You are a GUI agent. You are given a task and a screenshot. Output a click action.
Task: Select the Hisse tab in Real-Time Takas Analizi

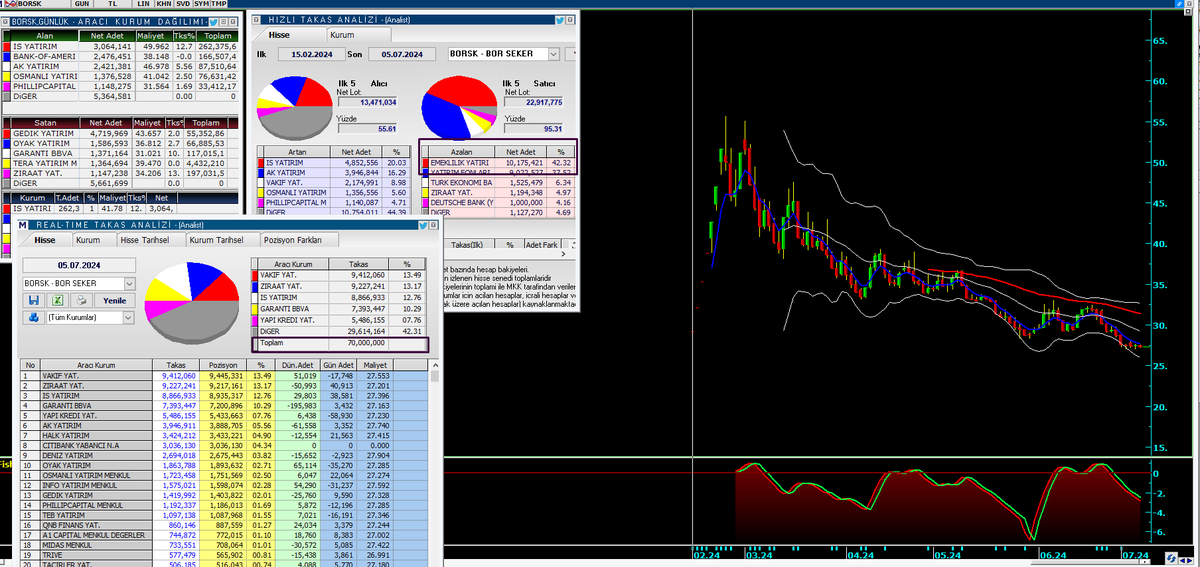pyautogui.click(x=45, y=241)
